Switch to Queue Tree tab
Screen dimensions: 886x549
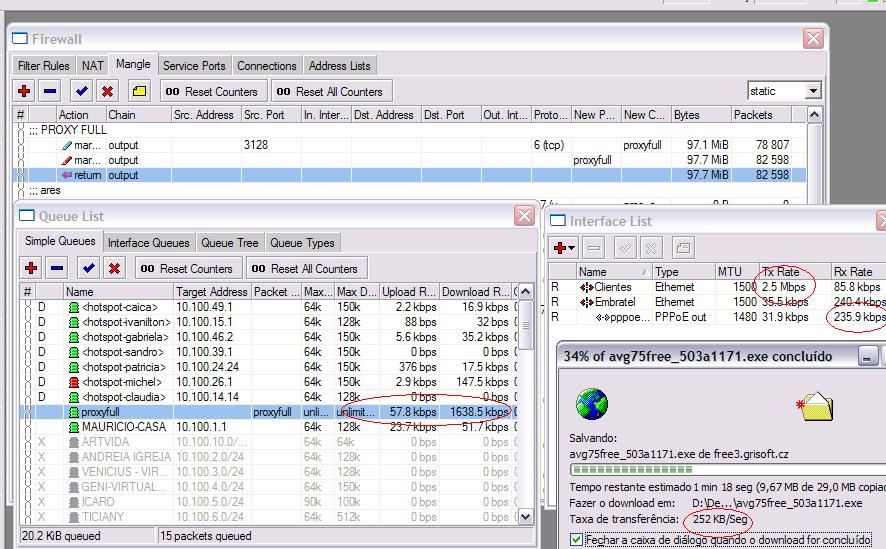[229, 243]
